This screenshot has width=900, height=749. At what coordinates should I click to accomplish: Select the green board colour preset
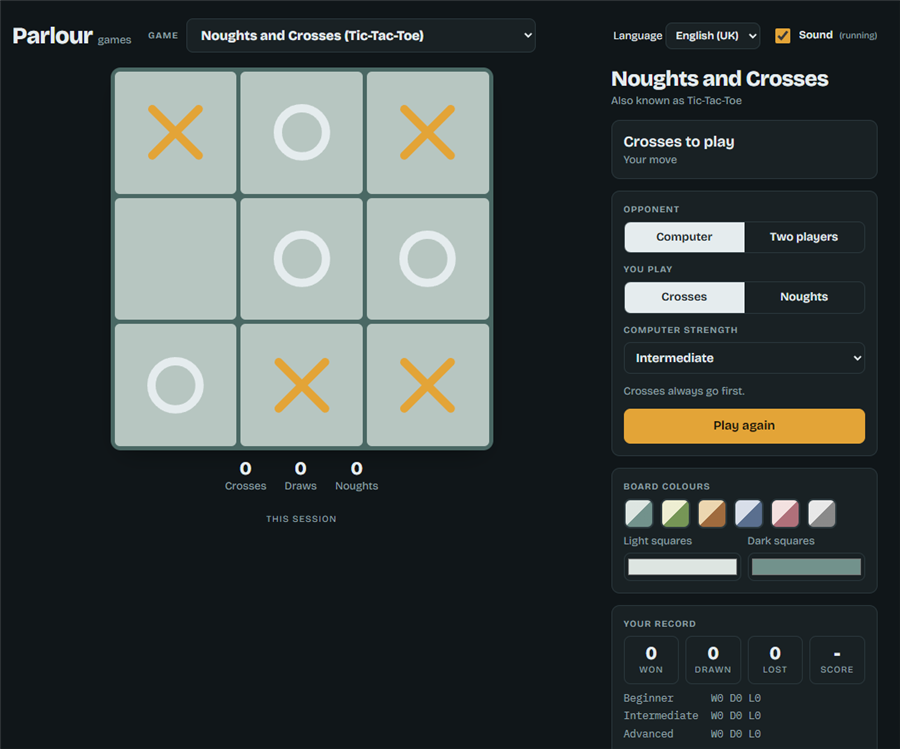pos(676,514)
